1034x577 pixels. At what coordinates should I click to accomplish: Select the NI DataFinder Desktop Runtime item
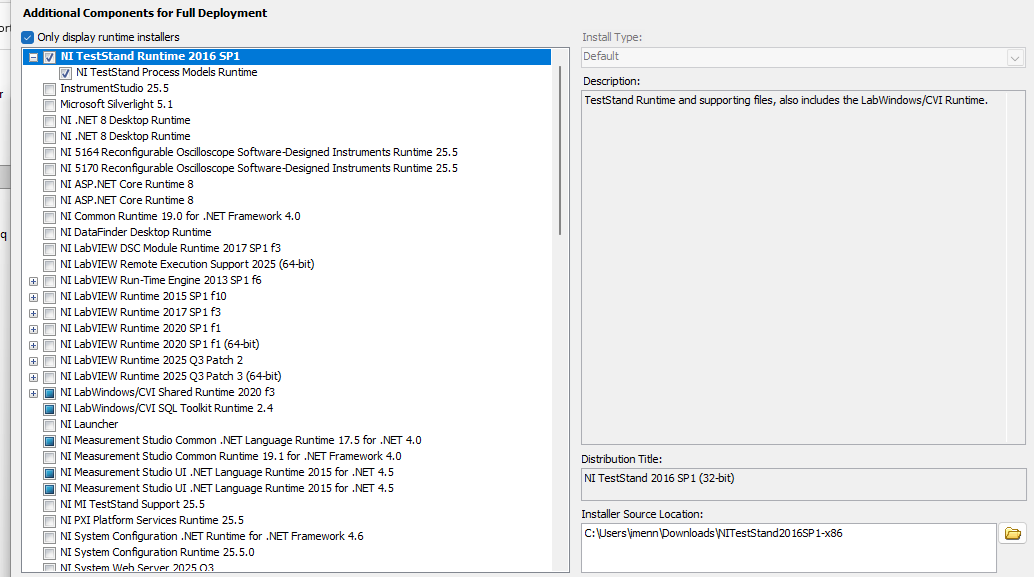pos(135,232)
